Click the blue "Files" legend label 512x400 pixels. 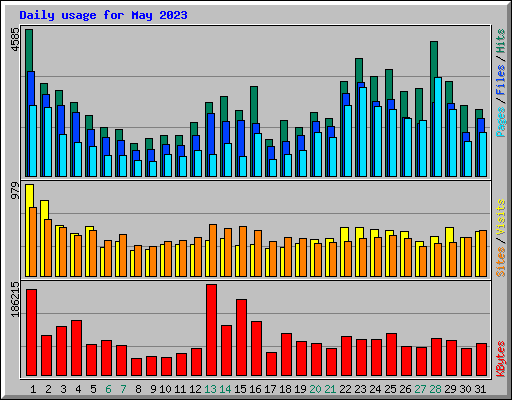coord(501,80)
